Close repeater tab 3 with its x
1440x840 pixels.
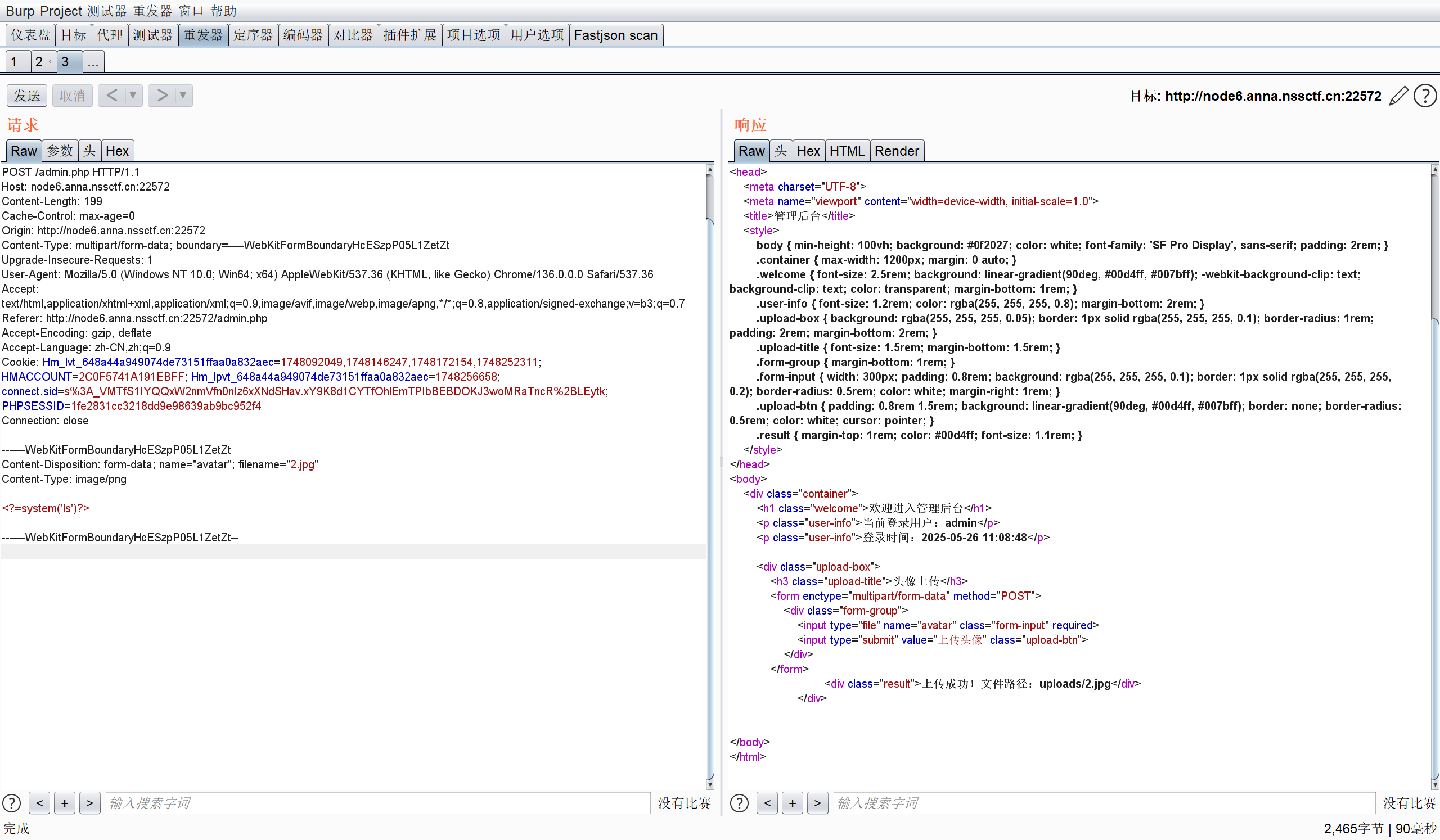[75, 62]
